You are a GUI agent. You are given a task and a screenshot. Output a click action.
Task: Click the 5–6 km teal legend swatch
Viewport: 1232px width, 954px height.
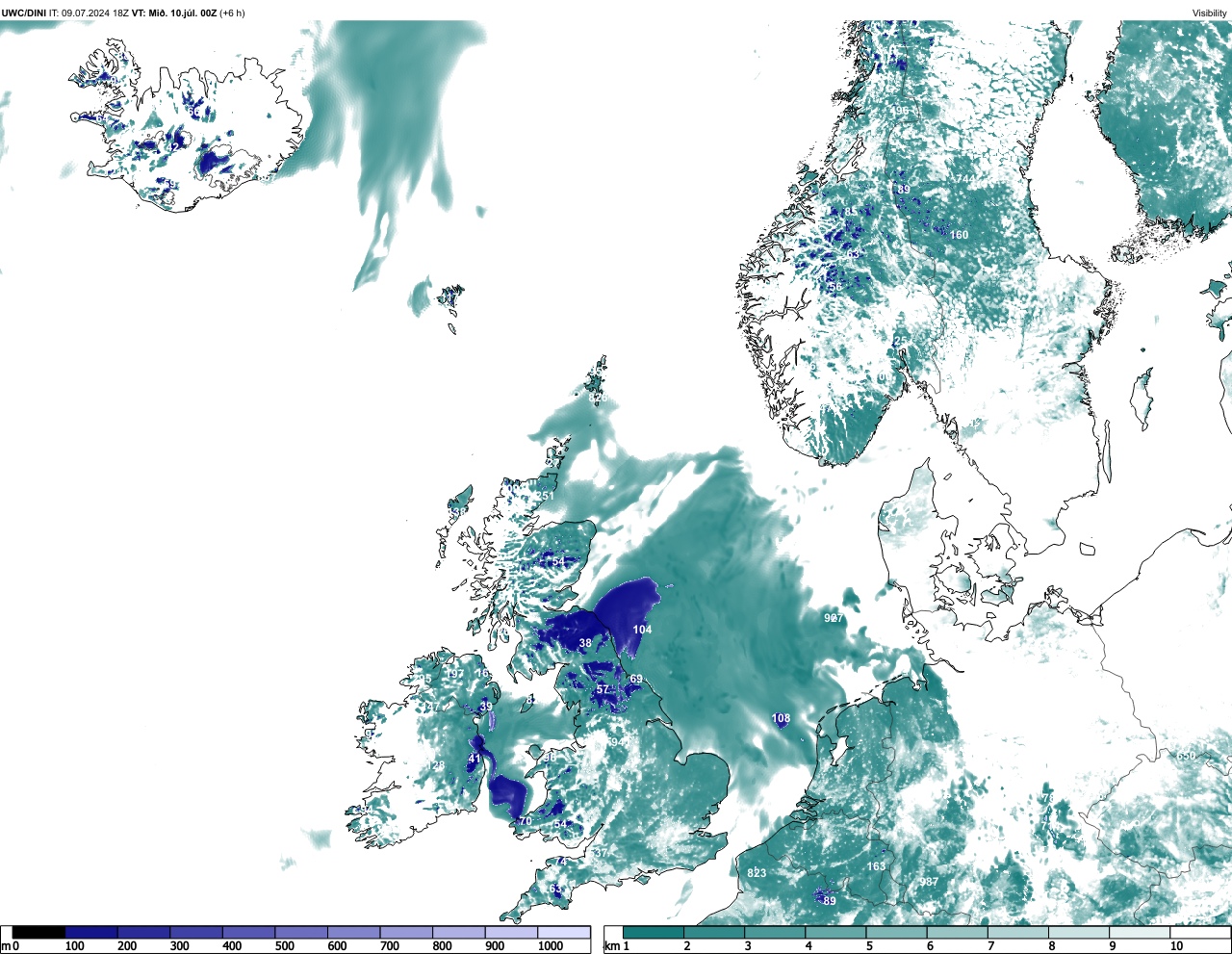coord(898,932)
